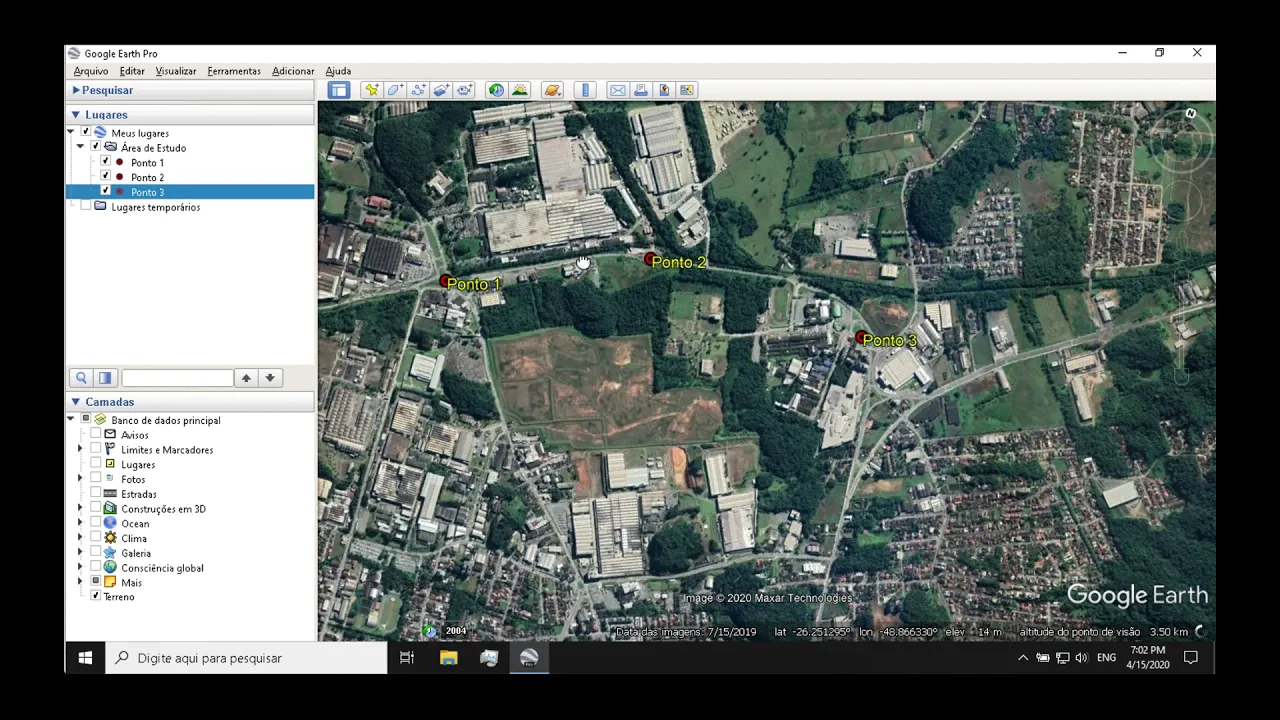The image size is (1280, 720).
Task: Open the planet switcher (Saturn) icon
Action: pyautogui.click(x=553, y=90)
